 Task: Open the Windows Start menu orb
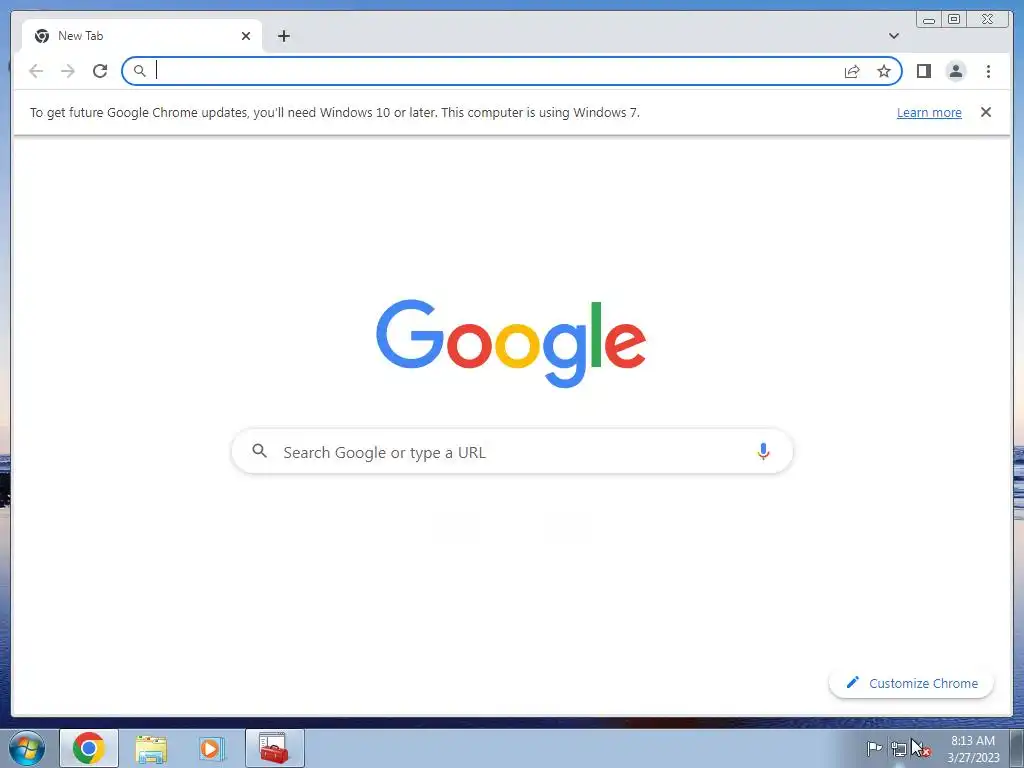point(27,748)
